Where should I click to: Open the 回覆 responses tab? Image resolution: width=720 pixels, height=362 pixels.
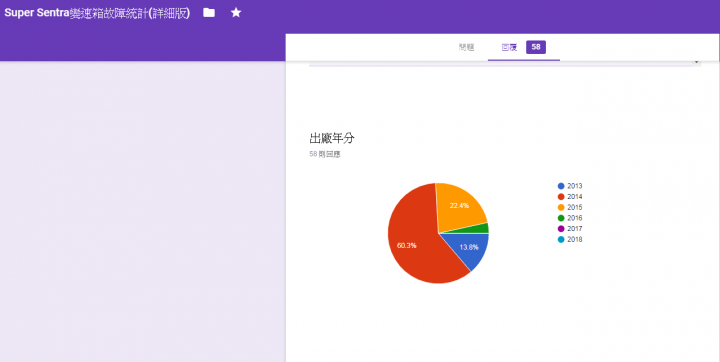[x=509, y=47]
